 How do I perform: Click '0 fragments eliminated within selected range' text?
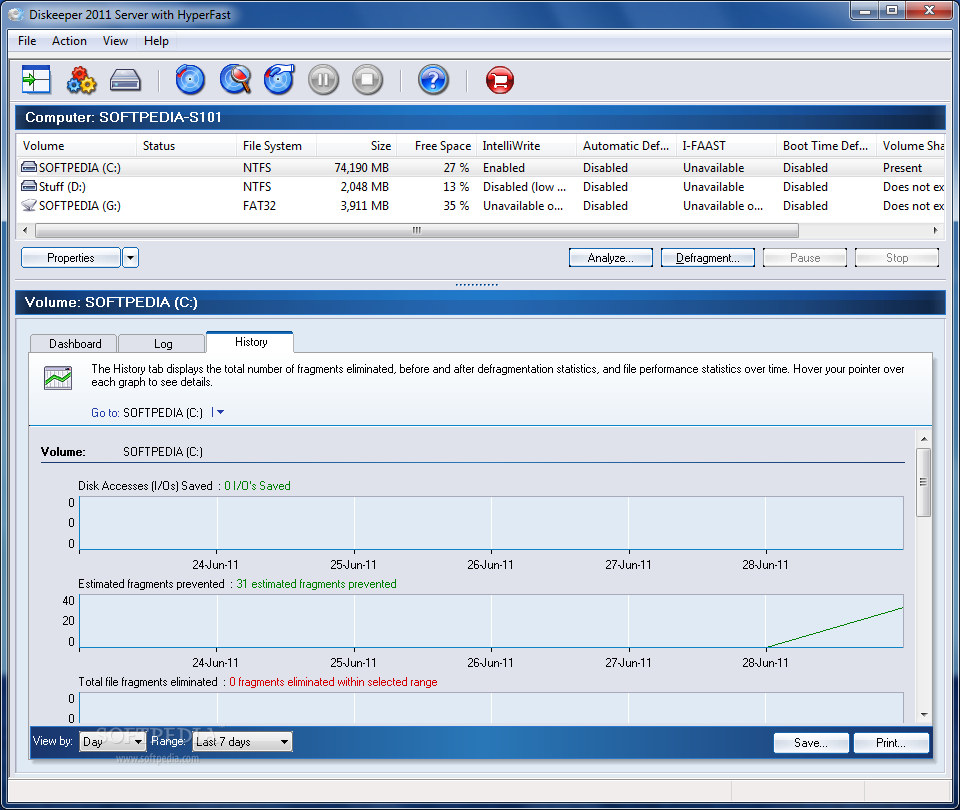[x=333, y=681]
